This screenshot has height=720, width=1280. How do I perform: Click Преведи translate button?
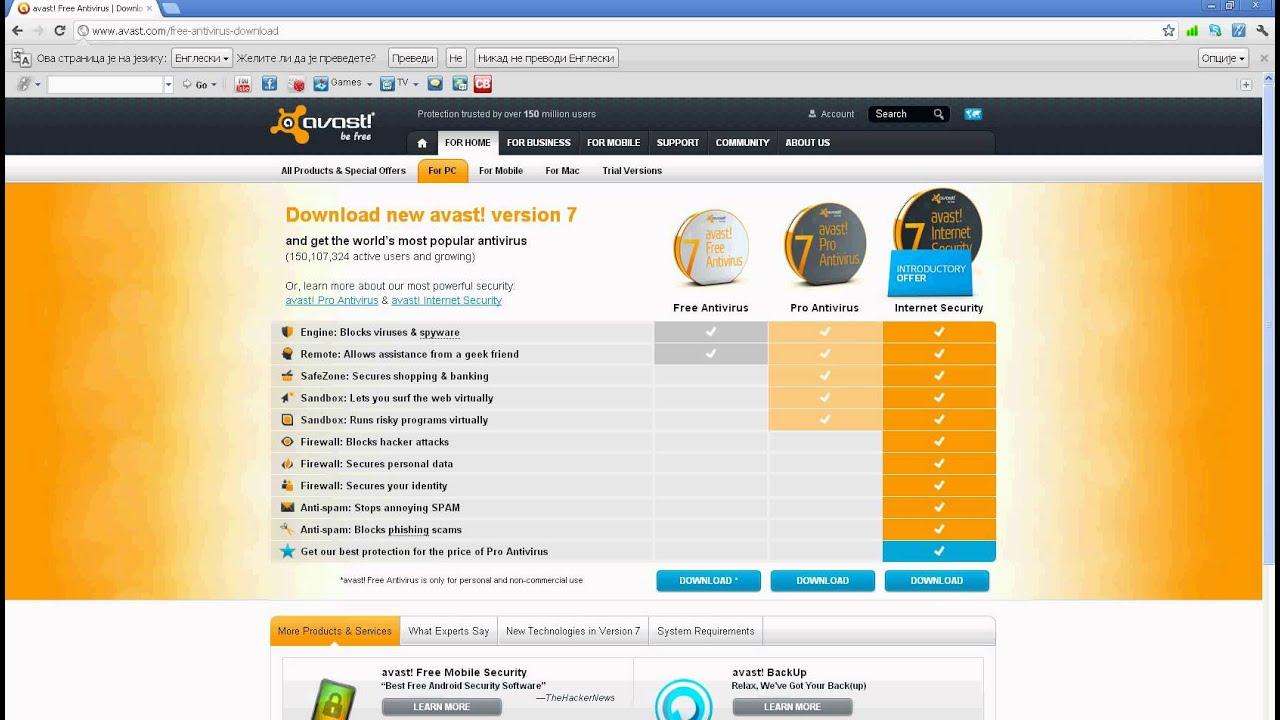pyautogui.click(x=412, y=58)
